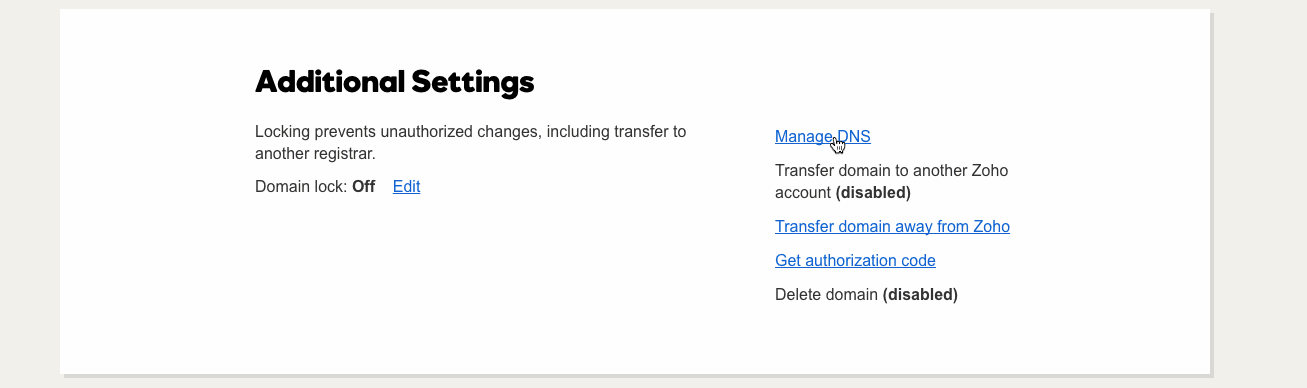
Task: Click the word 'DNS' in Manage DNS
Action: click(x=854, y=136)
